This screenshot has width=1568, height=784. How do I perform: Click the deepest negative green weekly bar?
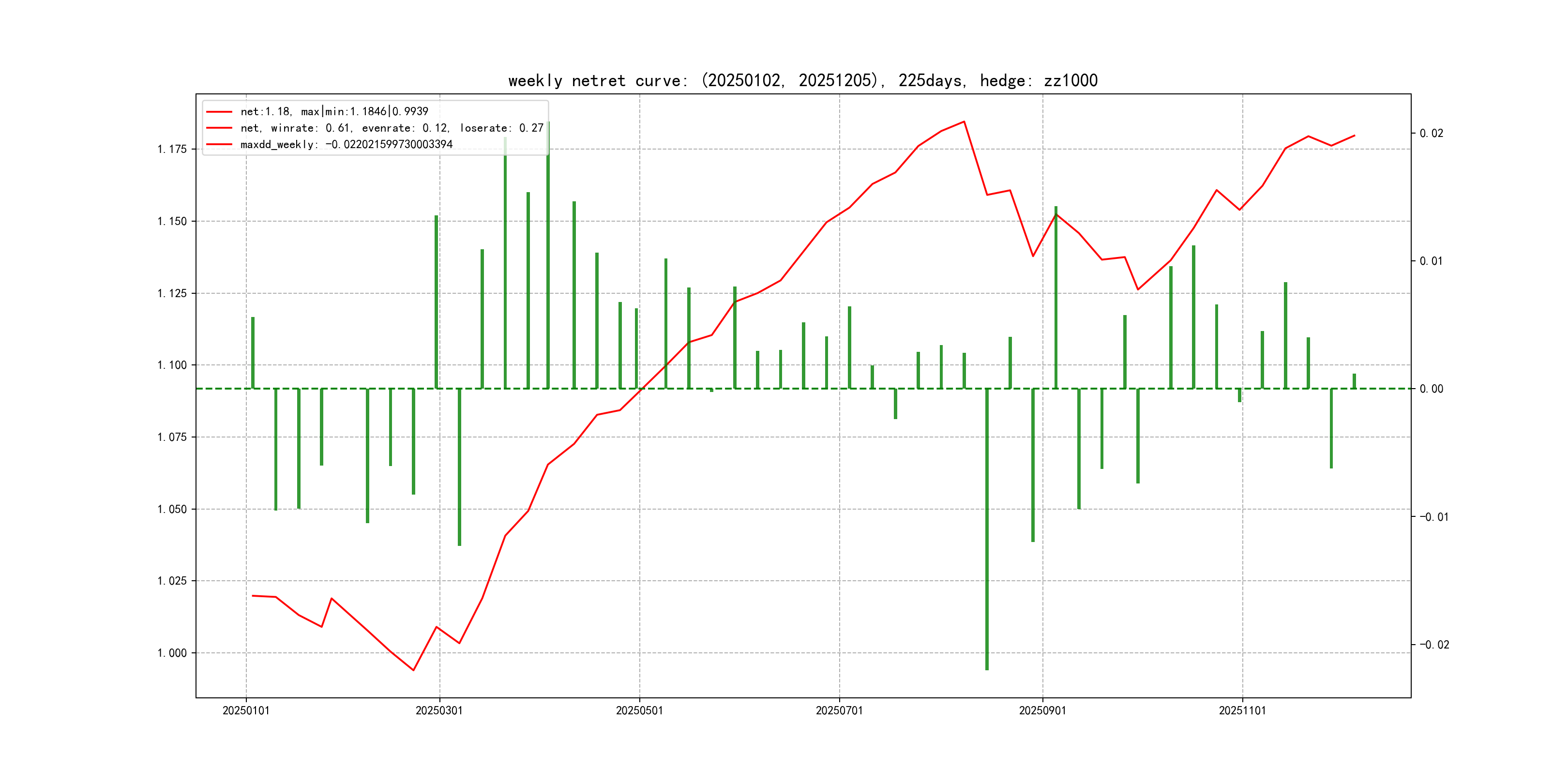987,529
